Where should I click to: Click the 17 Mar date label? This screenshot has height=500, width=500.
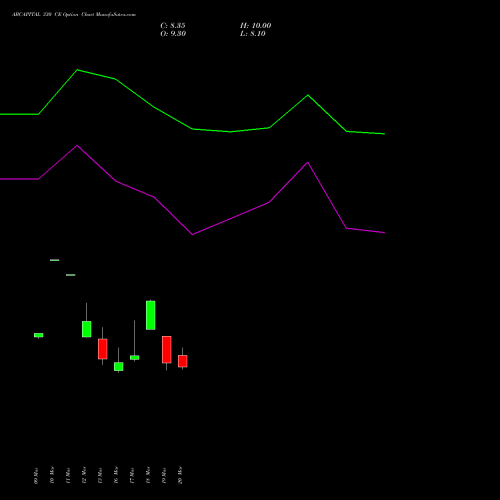(x=132, y=476)
